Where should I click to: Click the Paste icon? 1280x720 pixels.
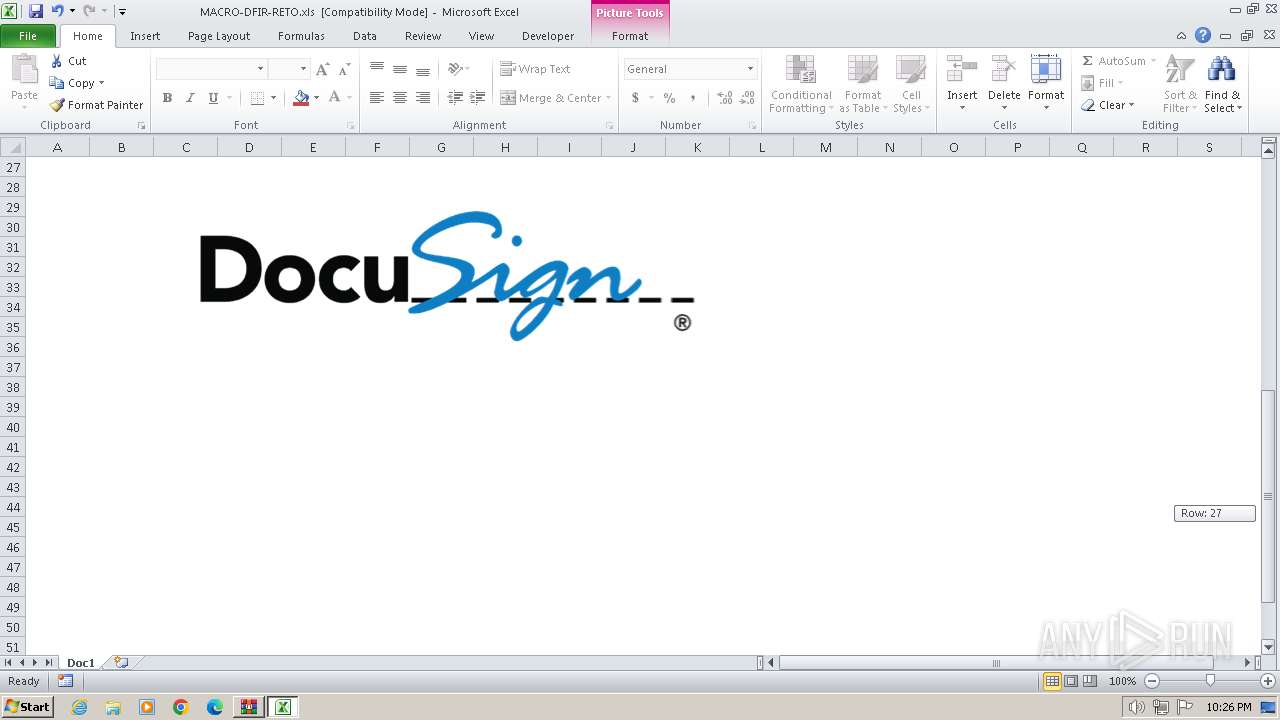point(24,71)
